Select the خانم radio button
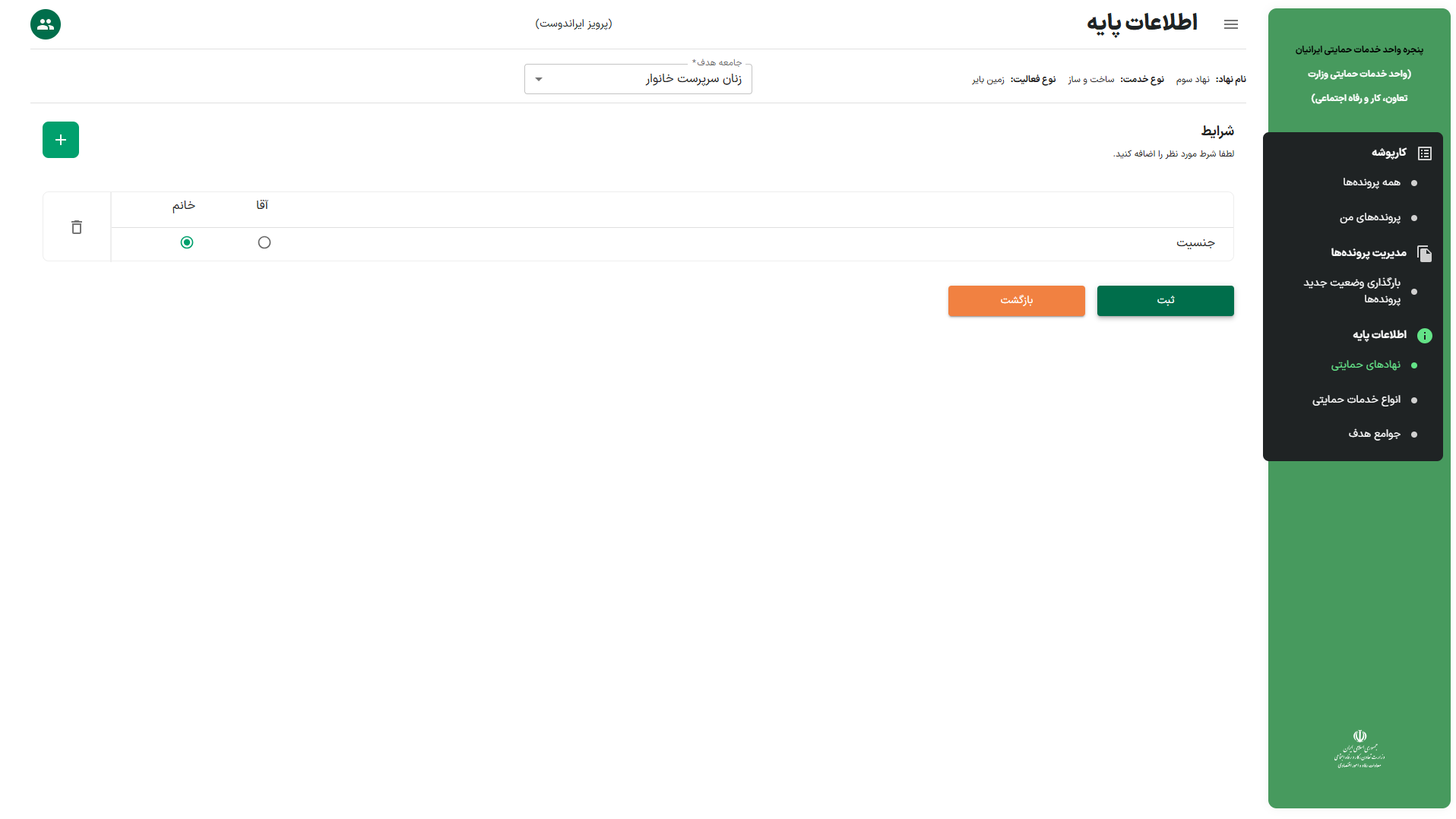The image size is (1456, 819). click(x=187, y=242)
